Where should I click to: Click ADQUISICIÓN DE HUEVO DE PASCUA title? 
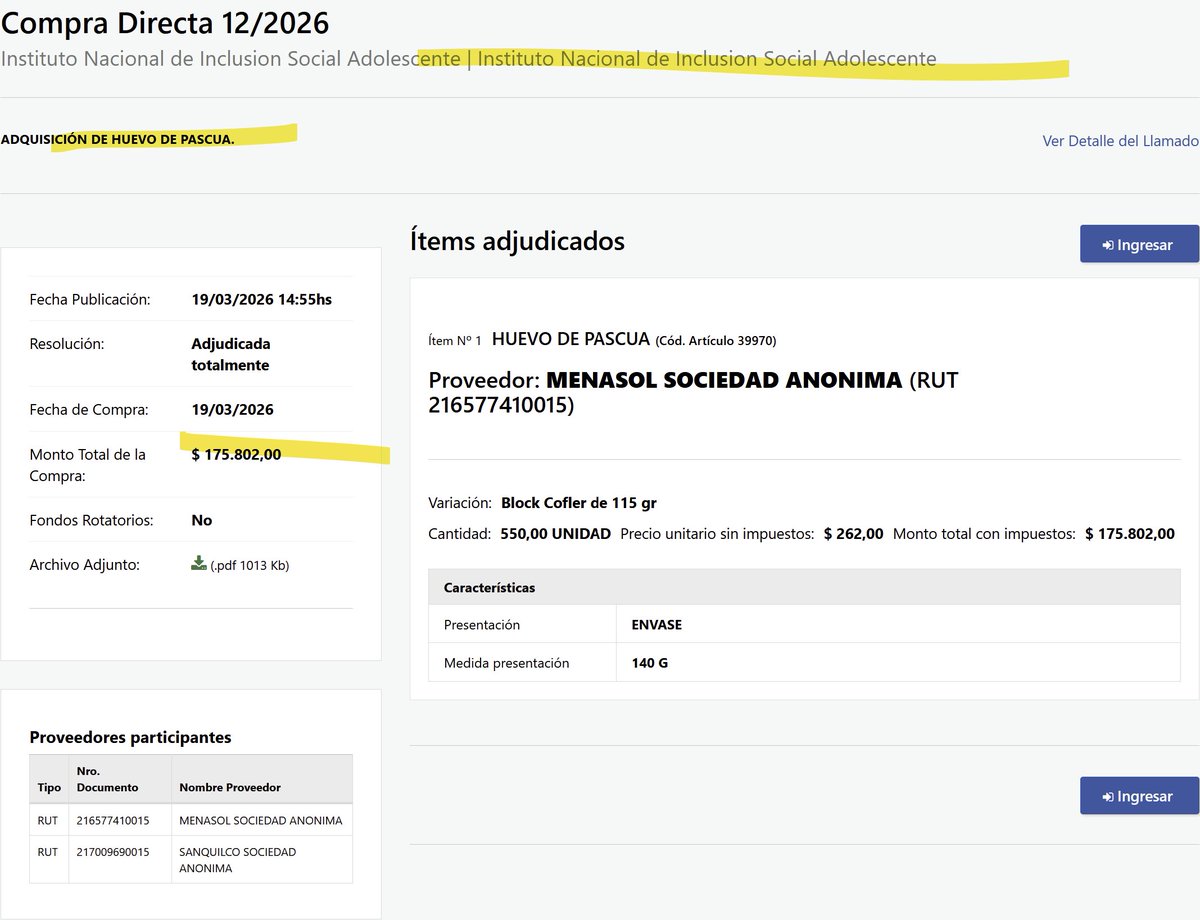[x=117, y=139]
